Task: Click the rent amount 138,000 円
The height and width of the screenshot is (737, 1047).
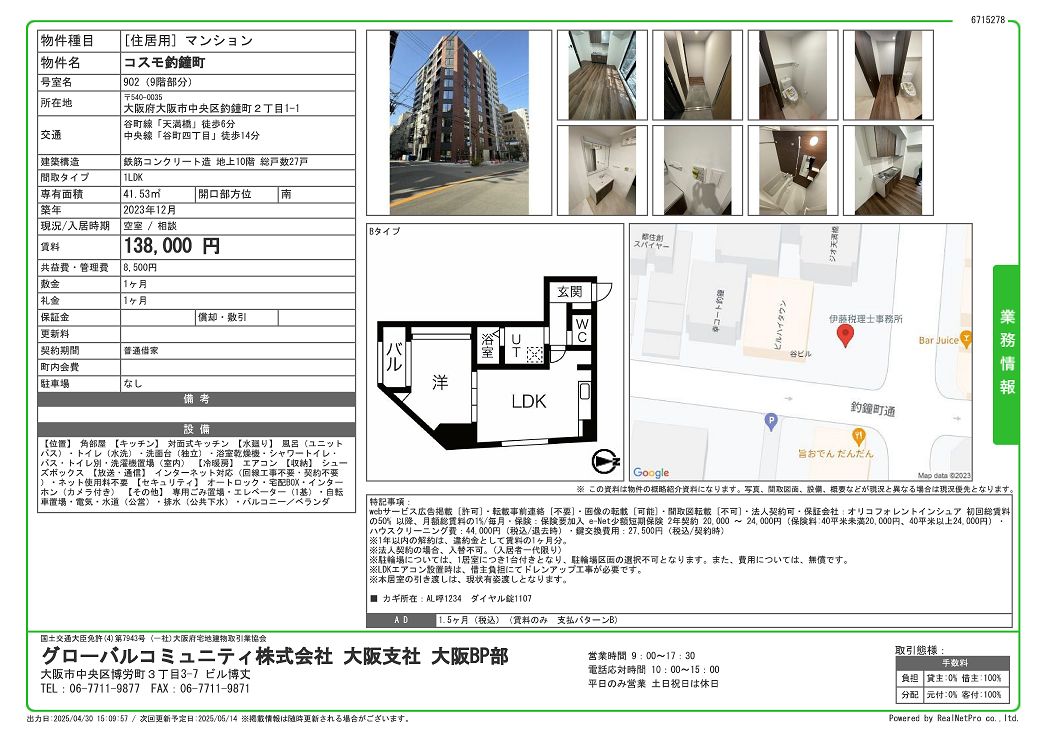Action: pos(172,246)
